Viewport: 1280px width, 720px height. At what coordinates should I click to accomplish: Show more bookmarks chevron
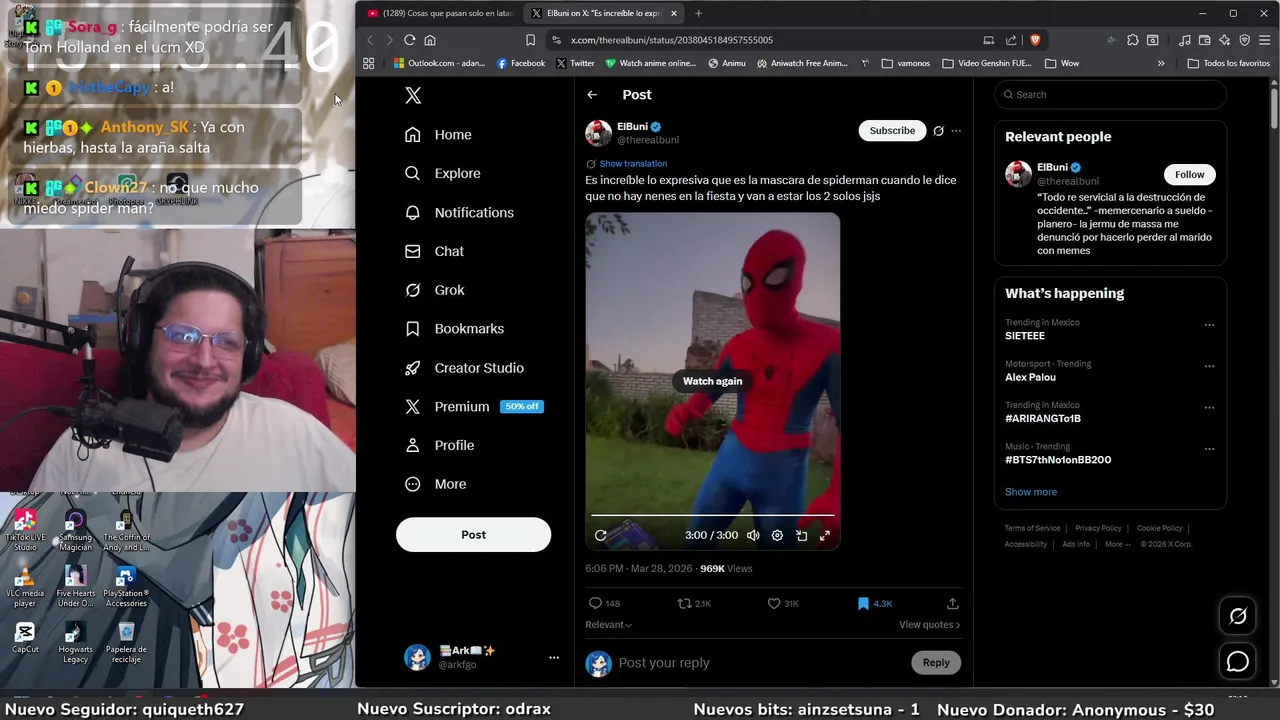pos(1161,63)
